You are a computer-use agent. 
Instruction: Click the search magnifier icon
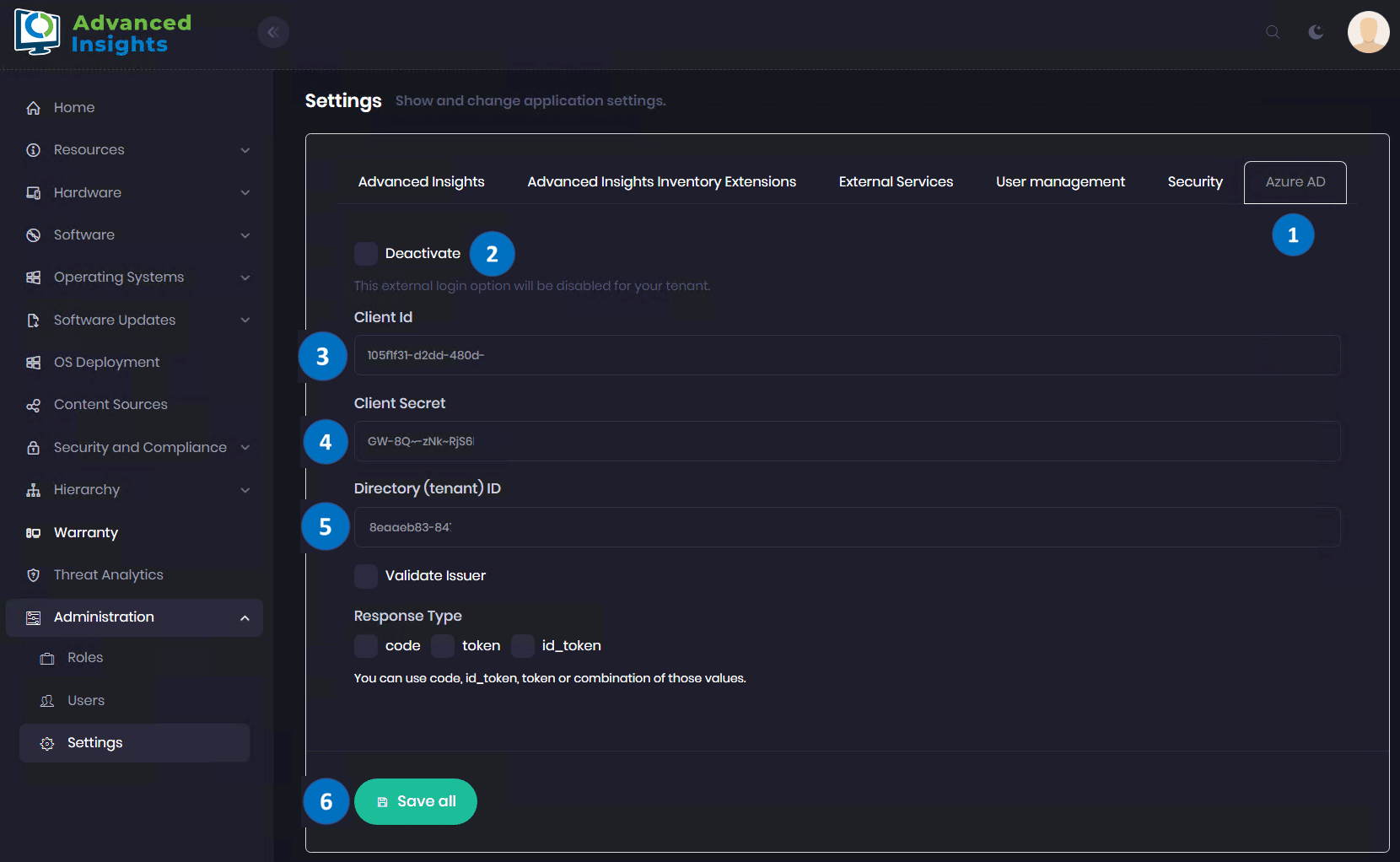1273,32
